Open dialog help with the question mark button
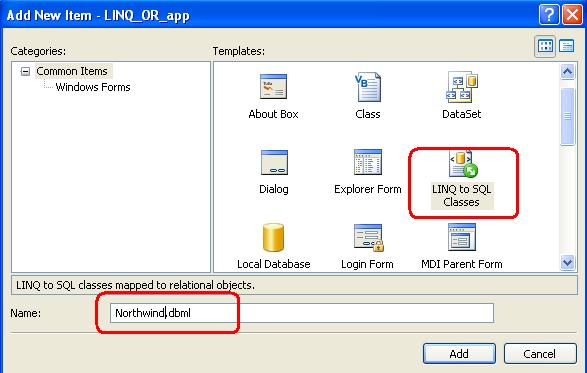Image resolution: width=587 pixels, height=373 pixels. (x=549, y=15)
